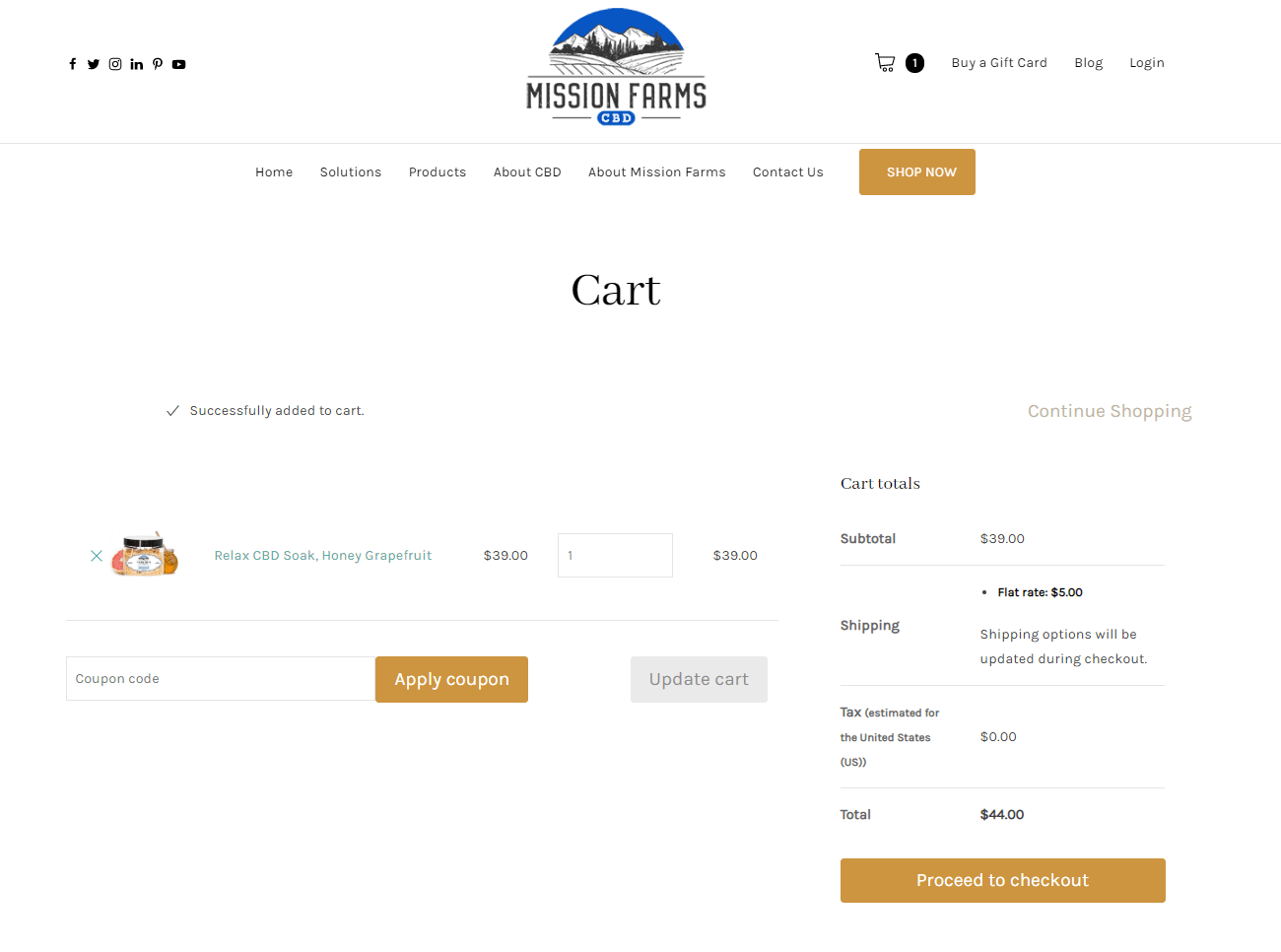Remove Relax CBD Soak from cart
Viewport: 1281px width, 952px height.
pyautogui.click(x=97, y=556)
